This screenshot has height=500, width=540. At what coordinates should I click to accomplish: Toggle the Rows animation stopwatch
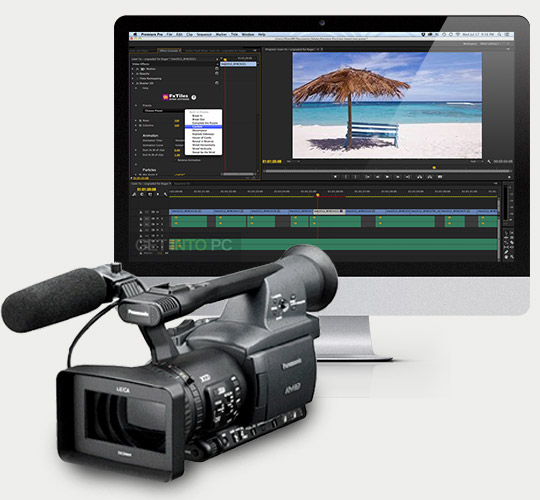pyautogui.click(x=140, y=121)
